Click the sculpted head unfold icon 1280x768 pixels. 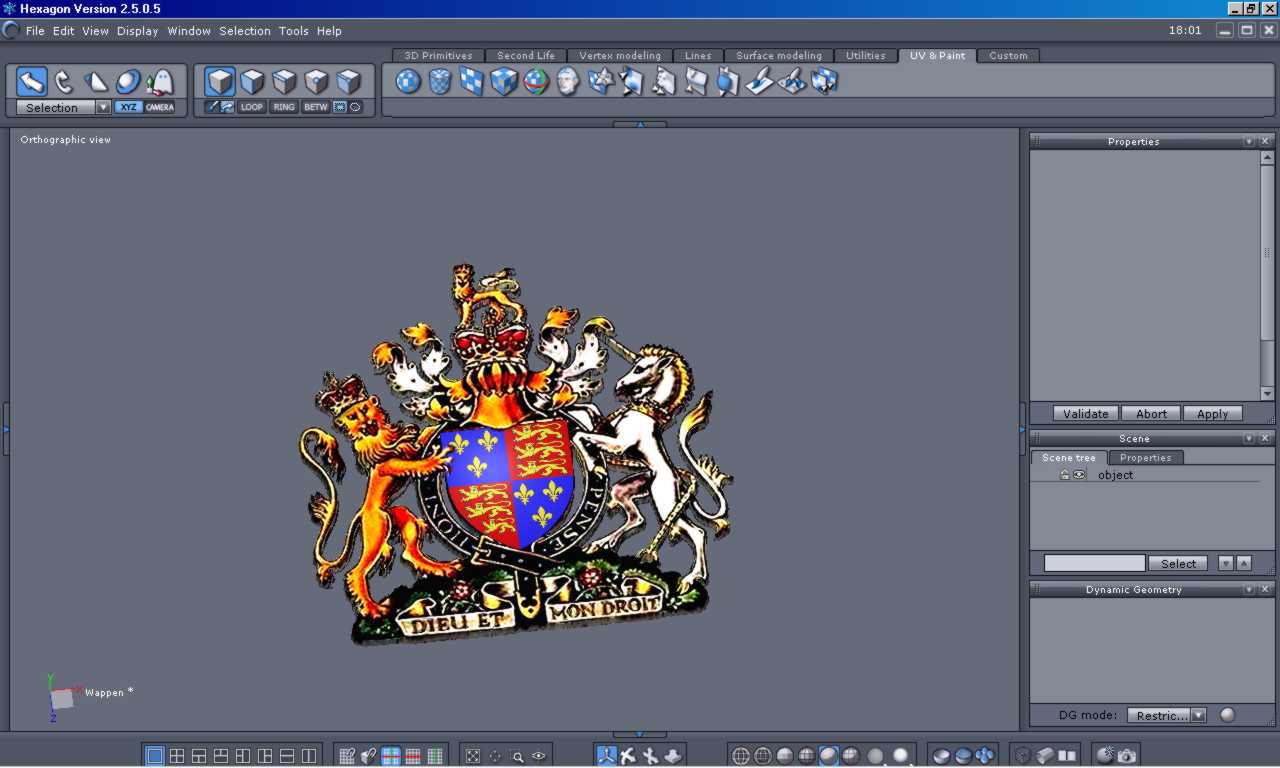click(568, 81)
